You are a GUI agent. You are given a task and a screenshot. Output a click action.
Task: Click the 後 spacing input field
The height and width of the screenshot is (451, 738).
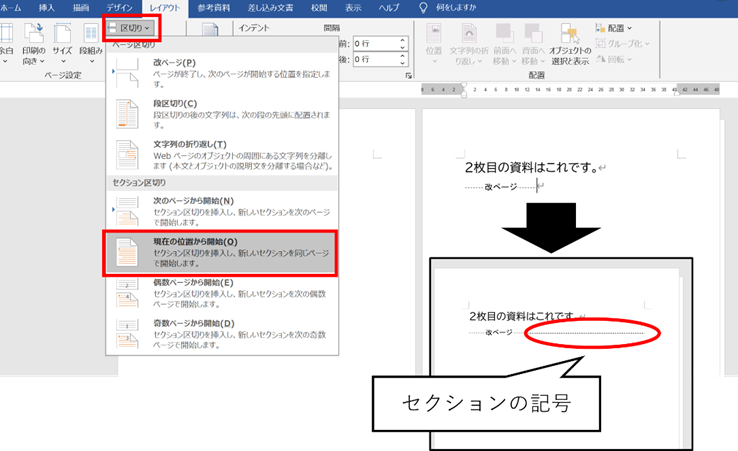click(375, 61)
